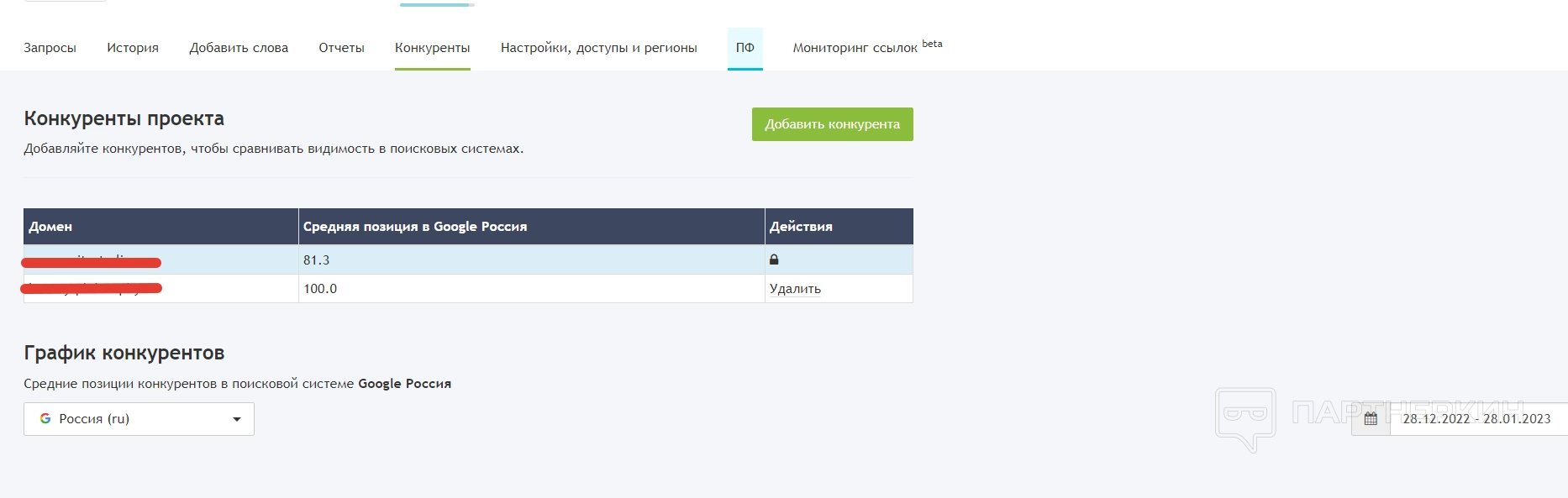This screenshot has height=498, width=1568.
Task: Open the Запросы tab
Action: pos(50,48)
